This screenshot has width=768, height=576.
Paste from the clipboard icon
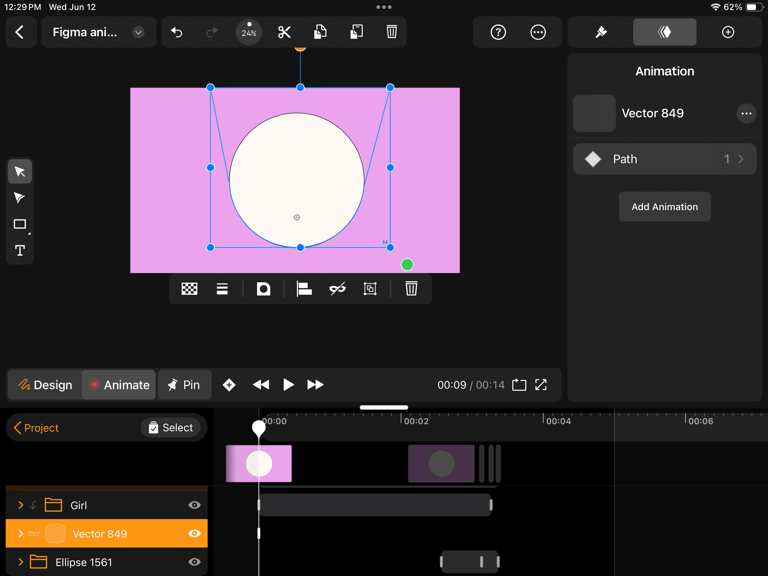(356, 32)
